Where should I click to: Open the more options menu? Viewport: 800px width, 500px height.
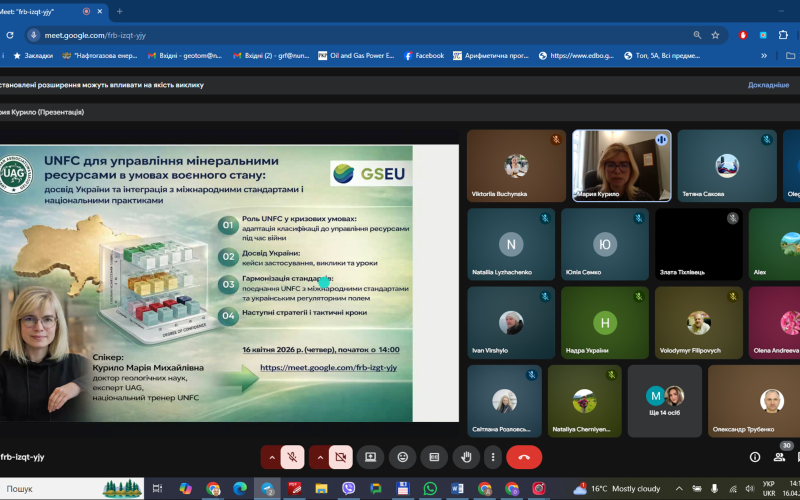pos(493,457)
